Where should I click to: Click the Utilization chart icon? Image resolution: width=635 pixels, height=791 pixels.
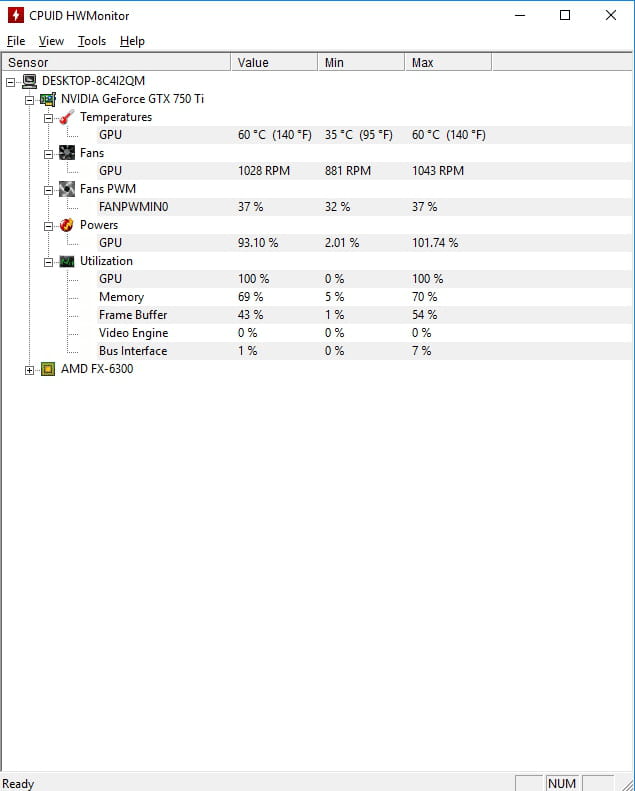67,261
